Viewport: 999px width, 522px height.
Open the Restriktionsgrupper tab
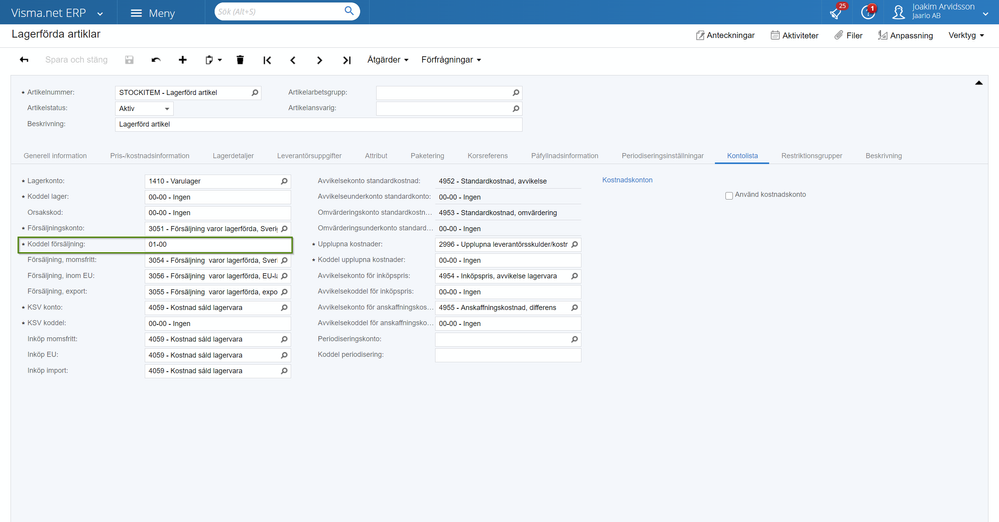coord(811,156)
